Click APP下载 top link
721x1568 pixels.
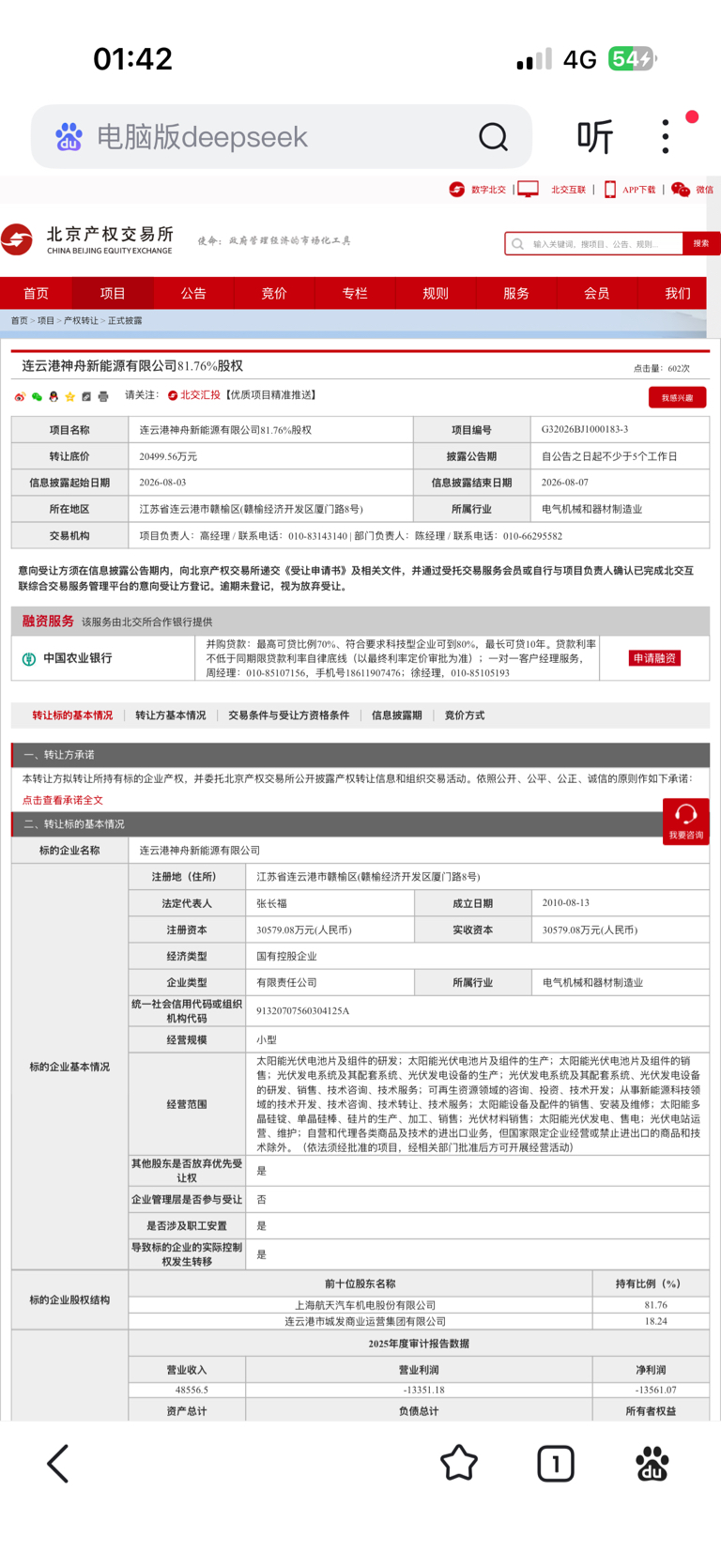639,190
